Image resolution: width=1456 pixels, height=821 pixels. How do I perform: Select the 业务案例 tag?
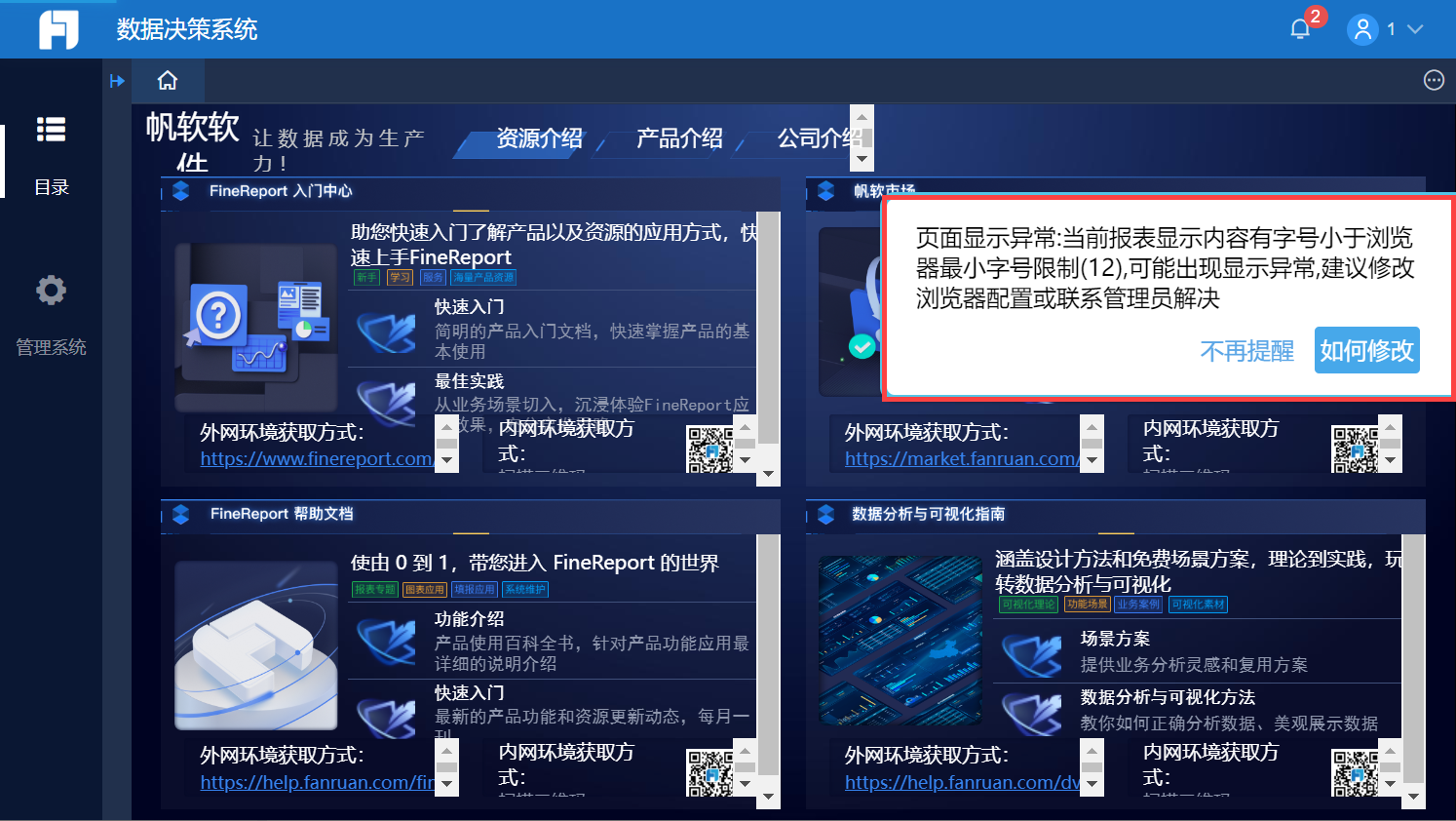coord(1138,605)
